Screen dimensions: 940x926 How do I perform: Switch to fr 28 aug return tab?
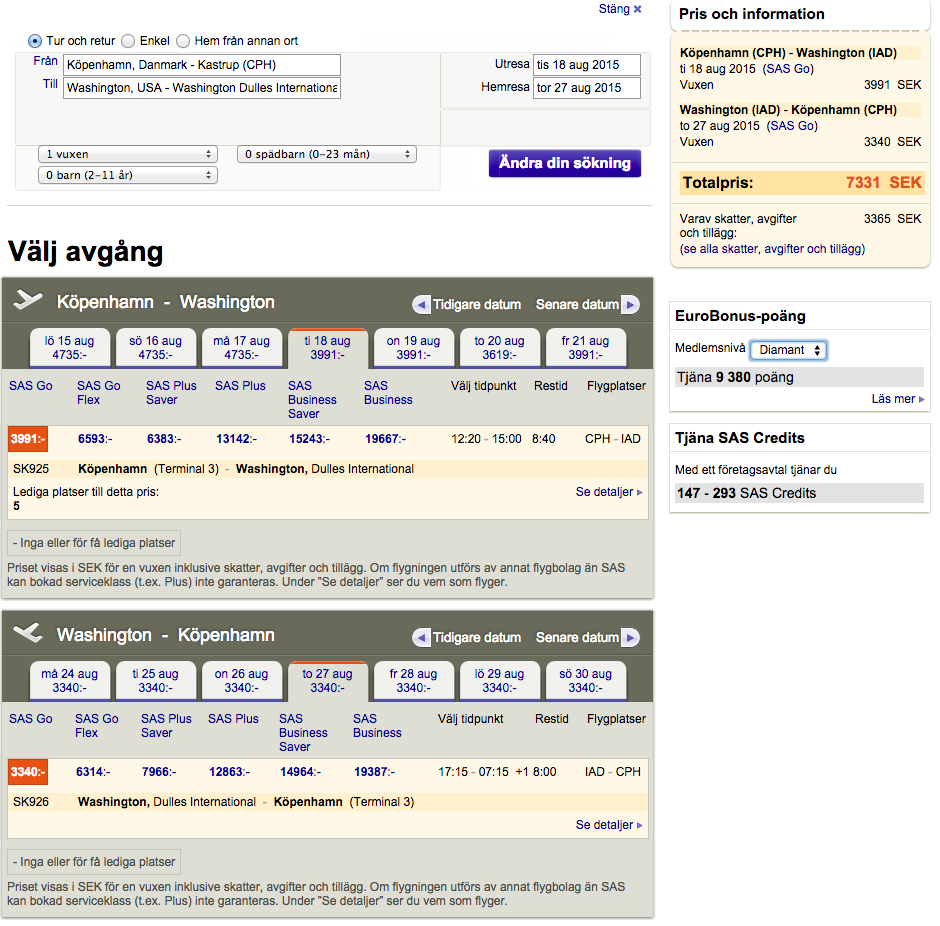click(x=414, y=680)
